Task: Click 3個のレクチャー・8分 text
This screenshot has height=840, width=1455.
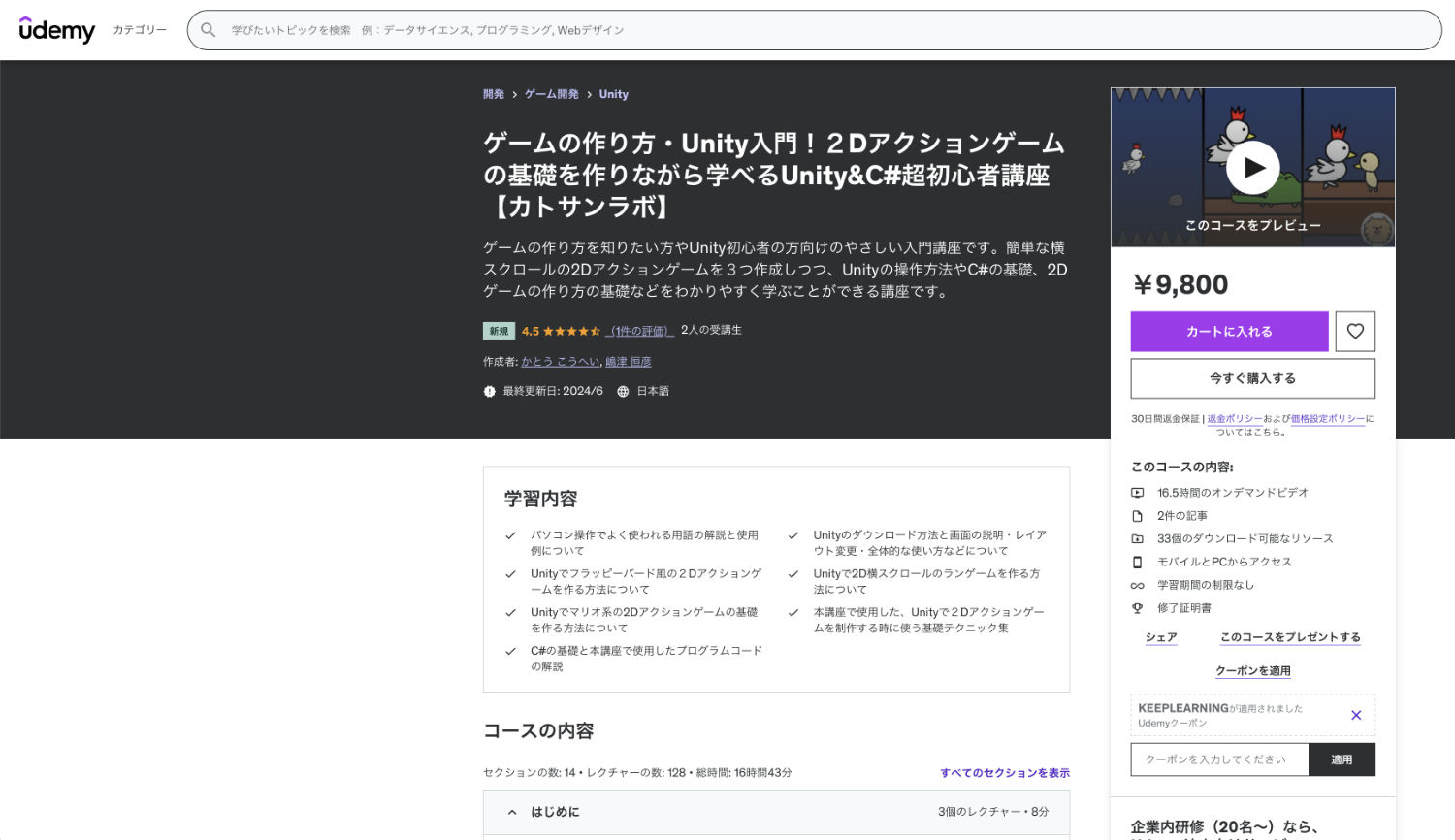Action: click(993, 812)
